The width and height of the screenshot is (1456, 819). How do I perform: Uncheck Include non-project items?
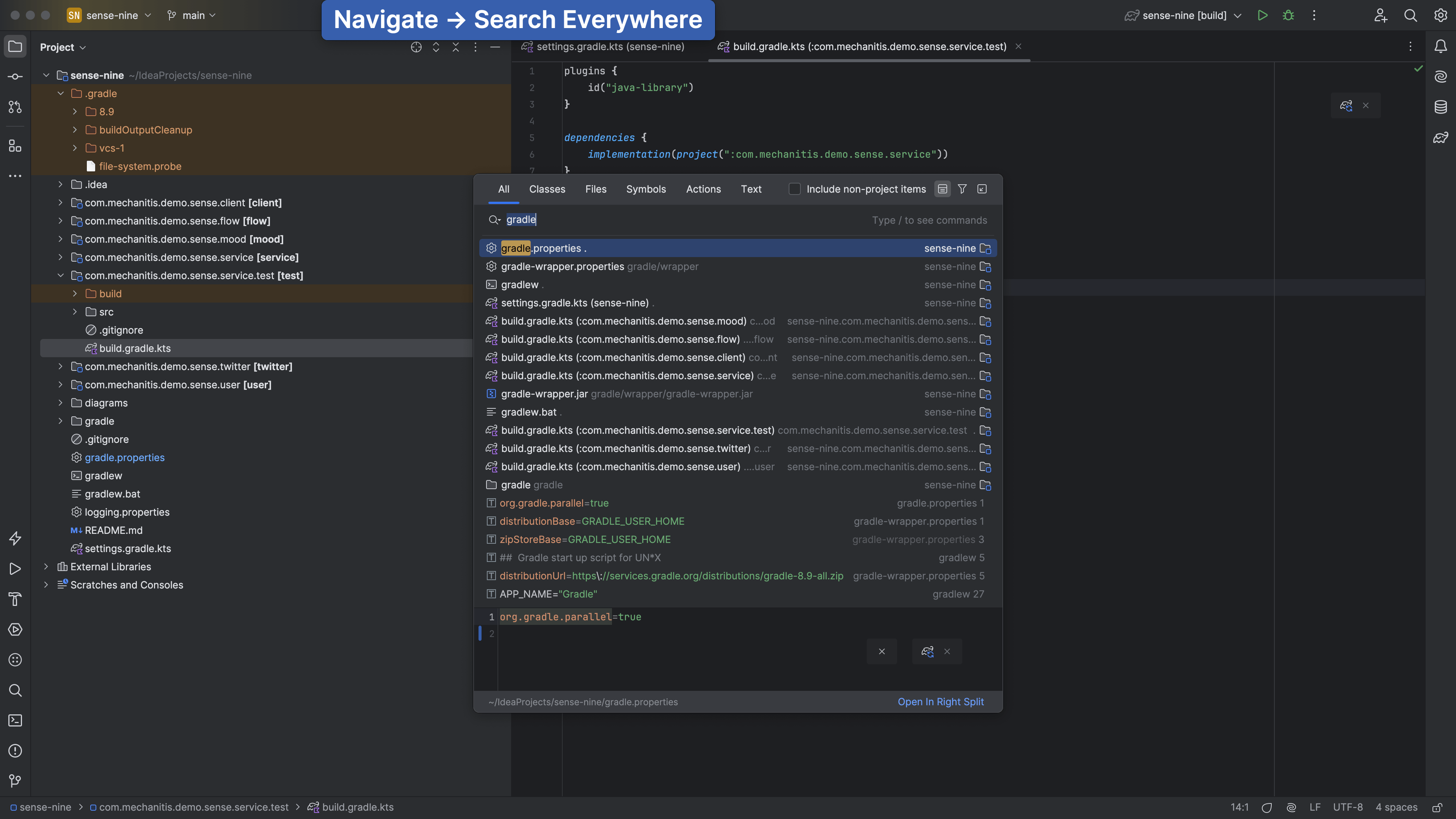click(795, 189)
